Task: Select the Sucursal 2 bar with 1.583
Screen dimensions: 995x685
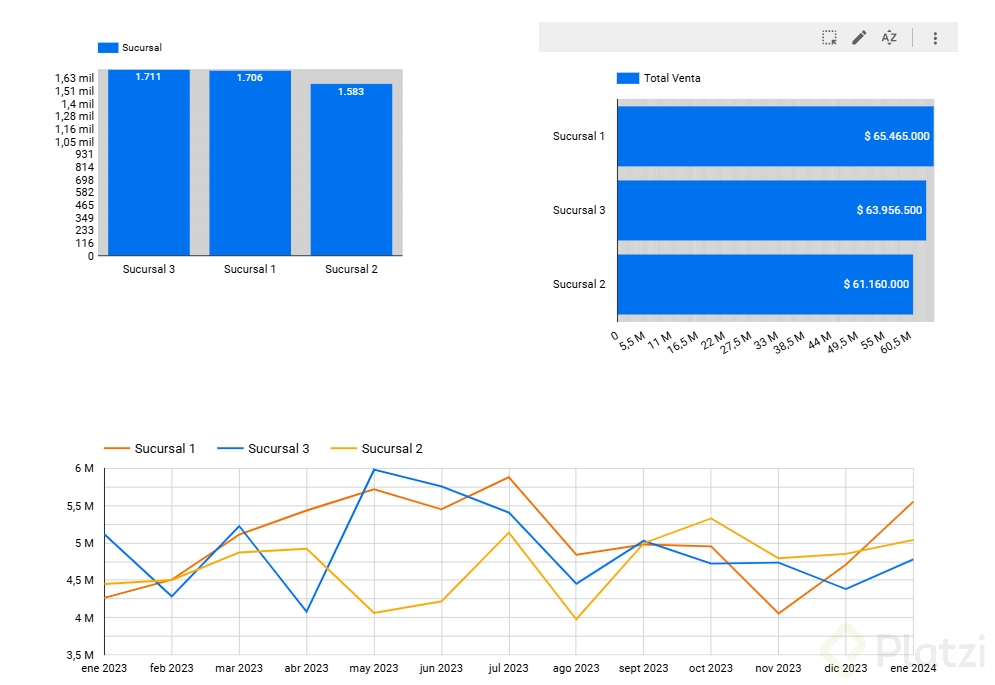Action: click(351, 170)
